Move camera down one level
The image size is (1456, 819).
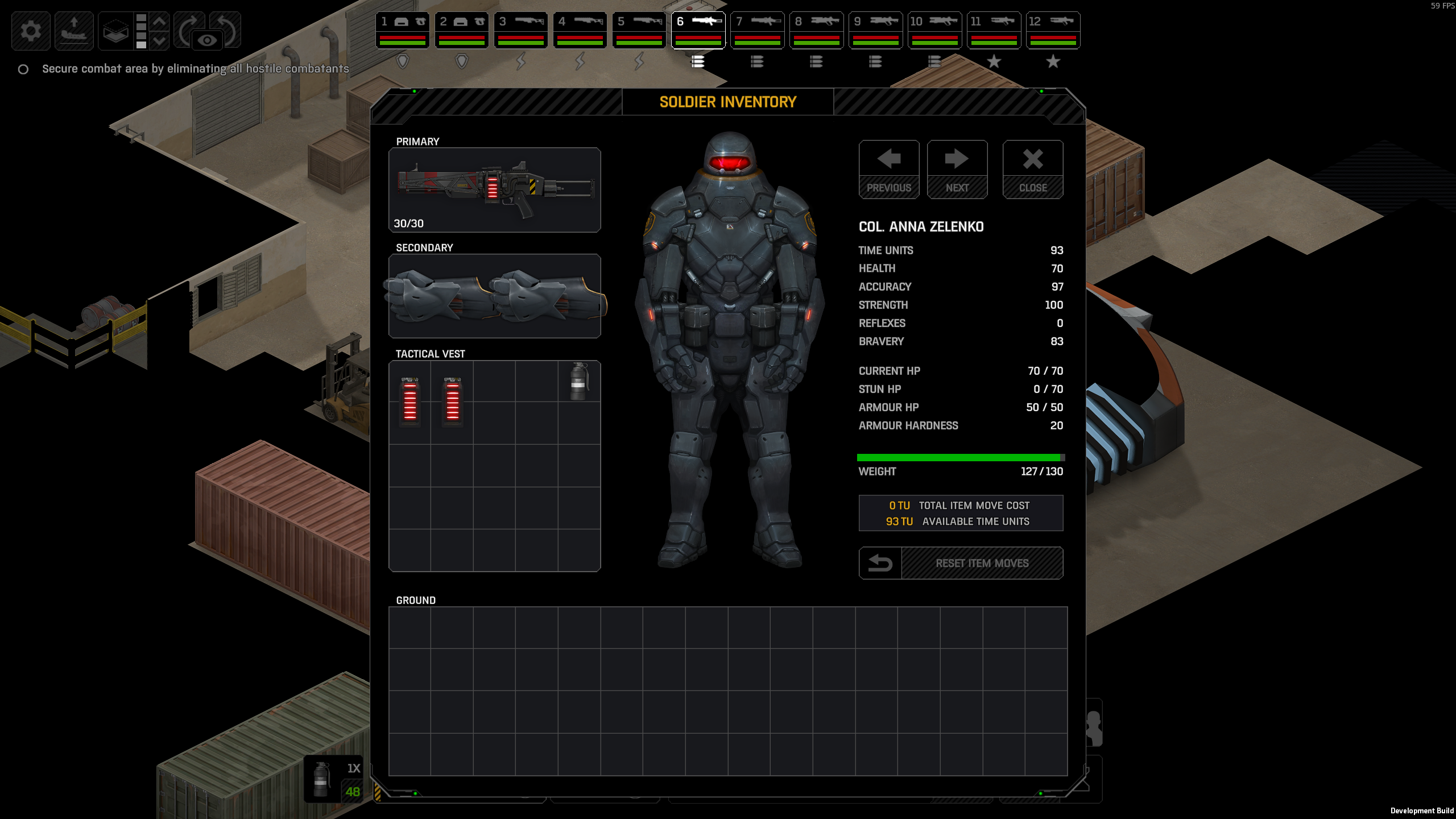click(160, 41)
